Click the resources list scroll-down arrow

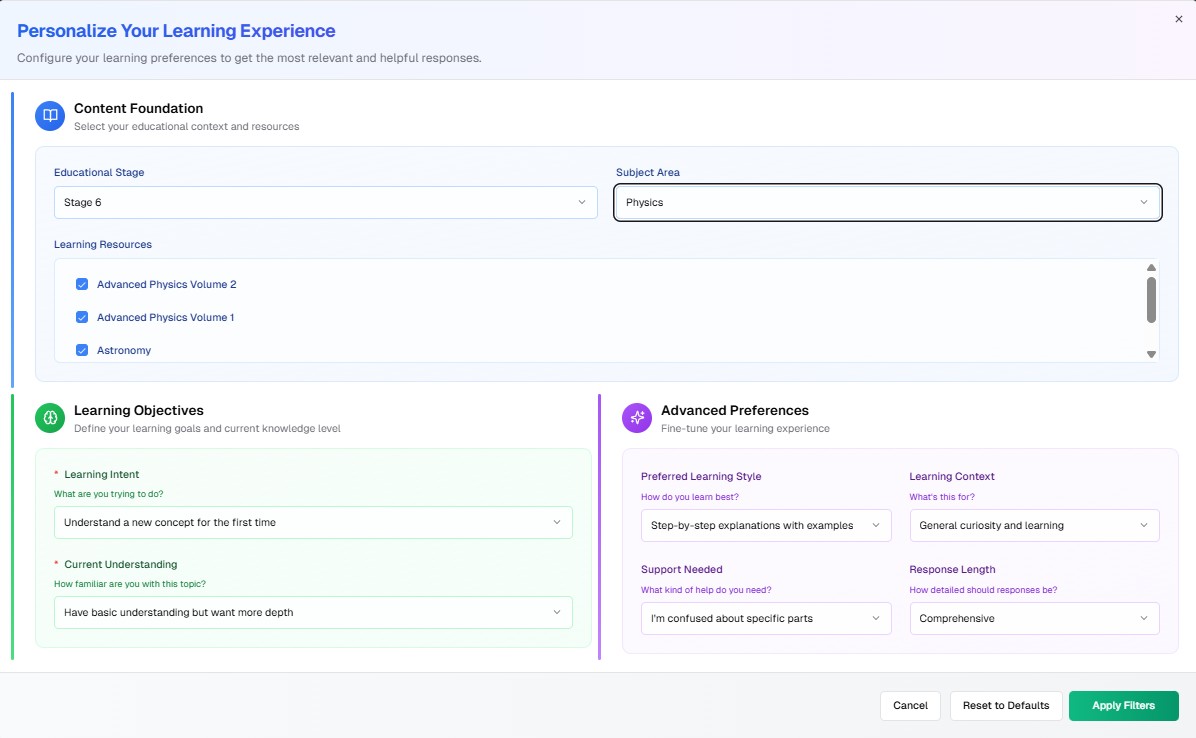[1151, 354]
